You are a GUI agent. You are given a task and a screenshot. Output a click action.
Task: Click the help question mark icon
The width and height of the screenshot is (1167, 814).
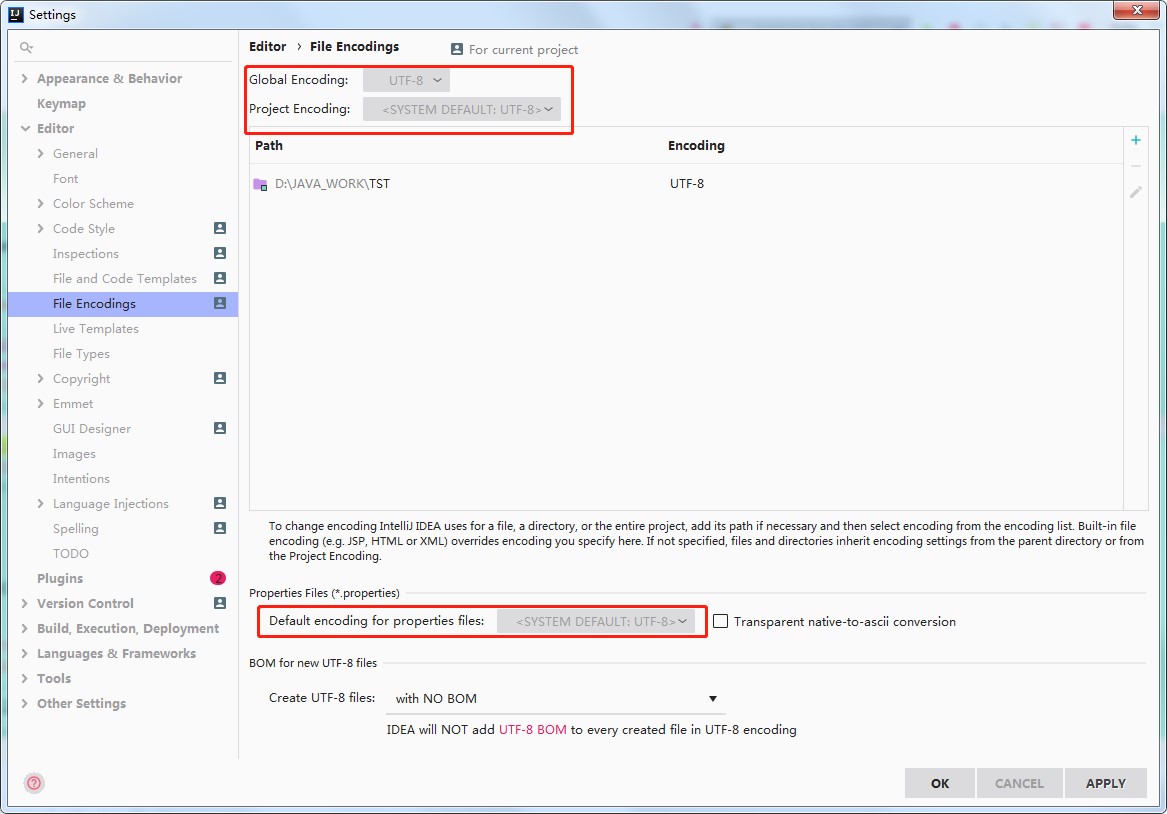pyautogui.click(x=34, y=783)
